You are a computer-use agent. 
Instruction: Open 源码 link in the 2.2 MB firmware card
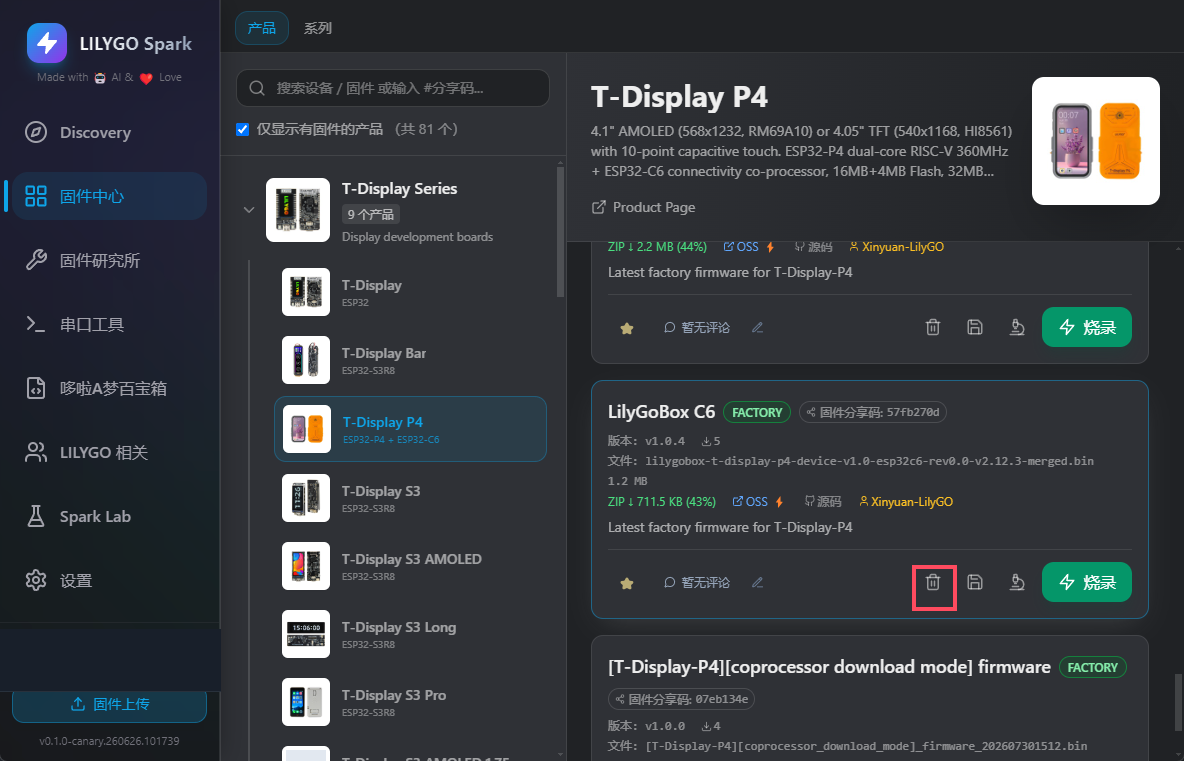813,247
